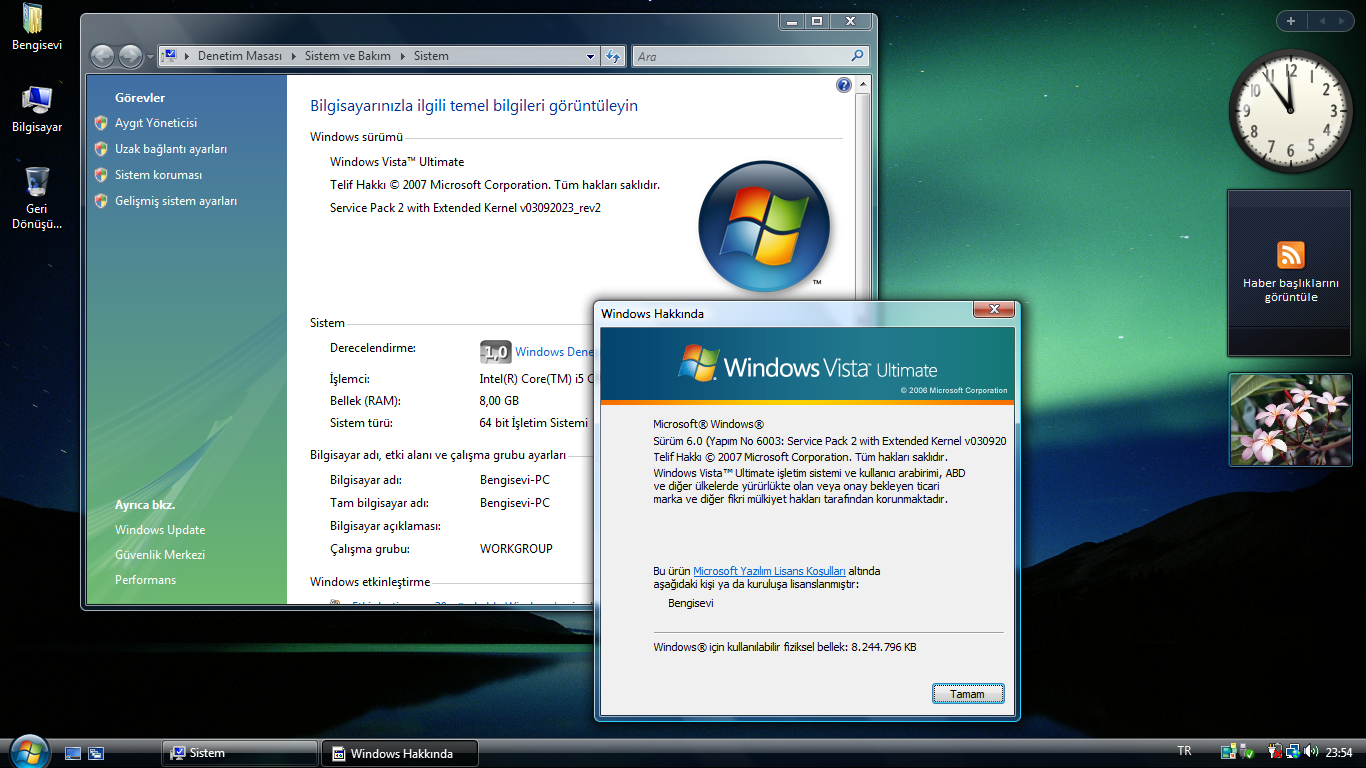Viewport: 1366px width, 768px height.
Task: Open the volume speaker tray icon
Action: (x=1310, y=752)
